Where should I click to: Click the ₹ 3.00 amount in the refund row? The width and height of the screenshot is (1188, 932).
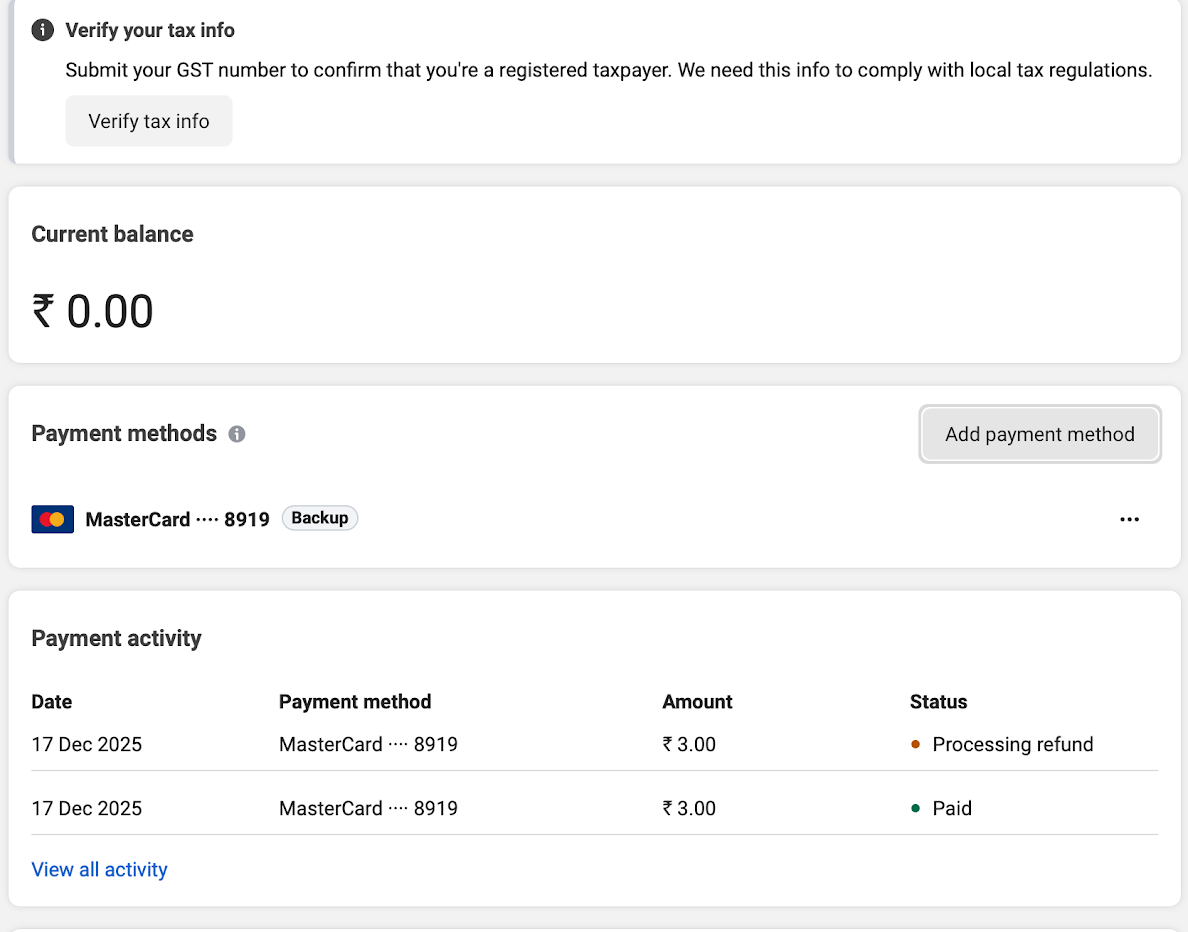689,744
